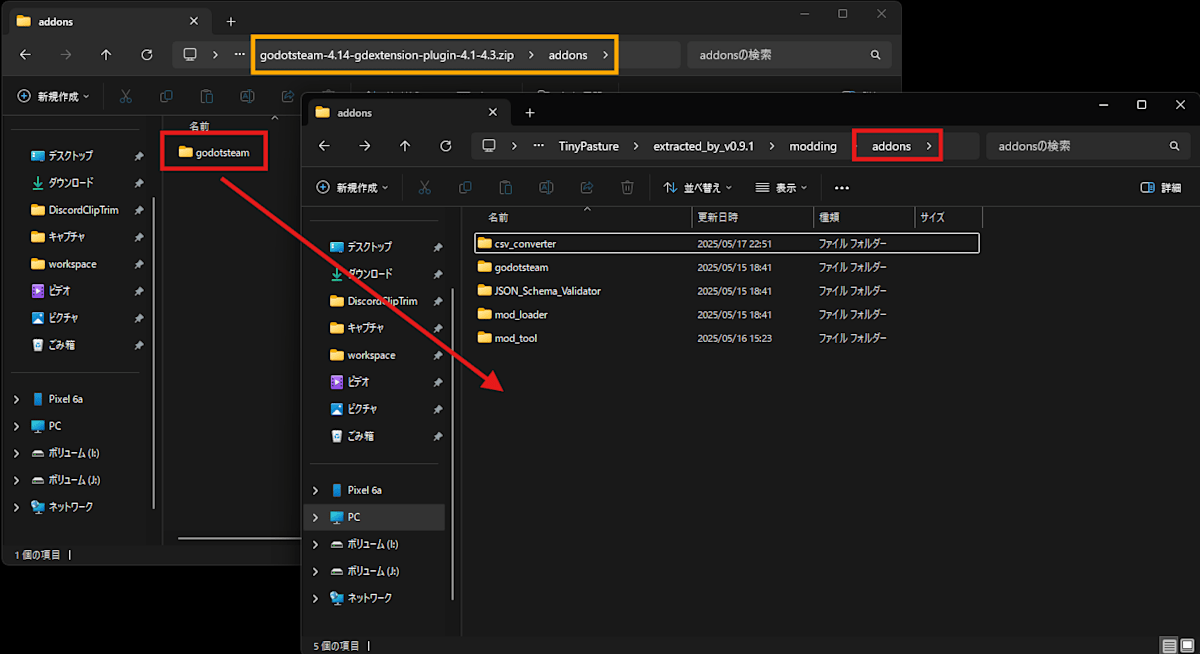Click extracted_by_v0.9.1 breadcrumb segment
The width and height of the screenshot is (1200, 654).
703,146
